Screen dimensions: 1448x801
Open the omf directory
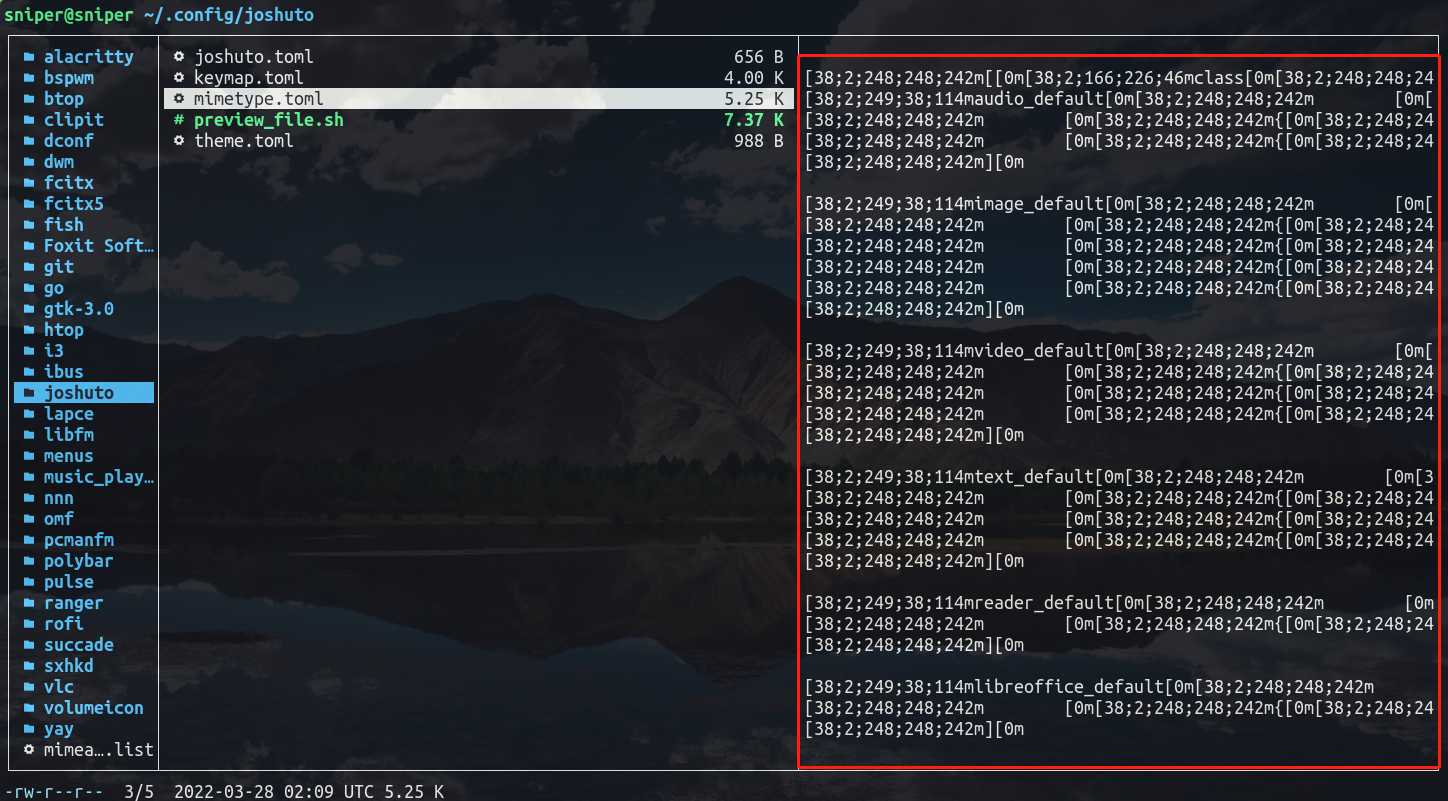tap(59, 519)
